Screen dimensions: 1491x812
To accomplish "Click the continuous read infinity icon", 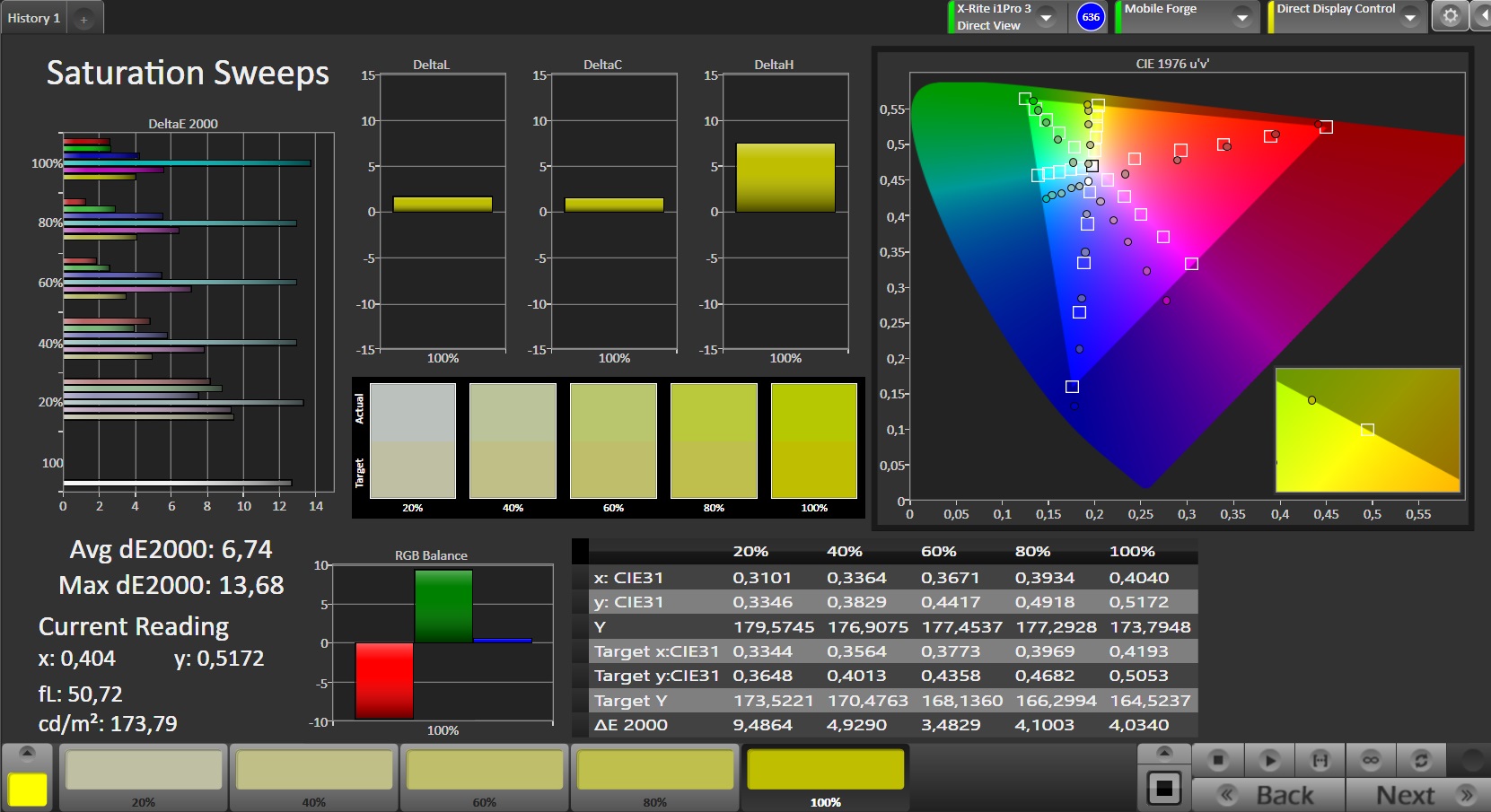I will [1371, 760].
